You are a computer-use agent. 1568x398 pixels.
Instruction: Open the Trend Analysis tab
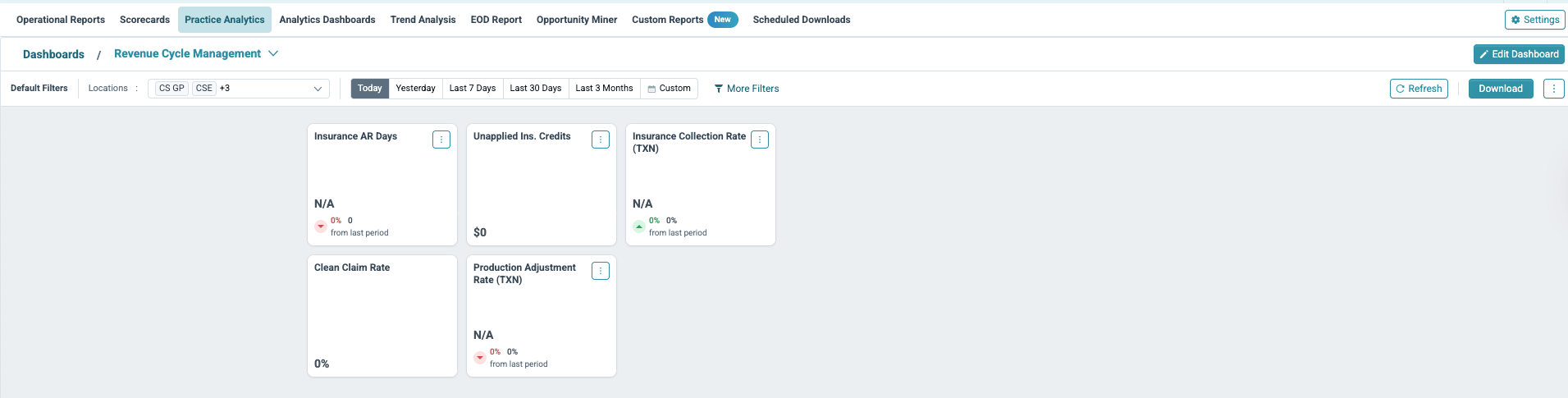pos(423,20)
